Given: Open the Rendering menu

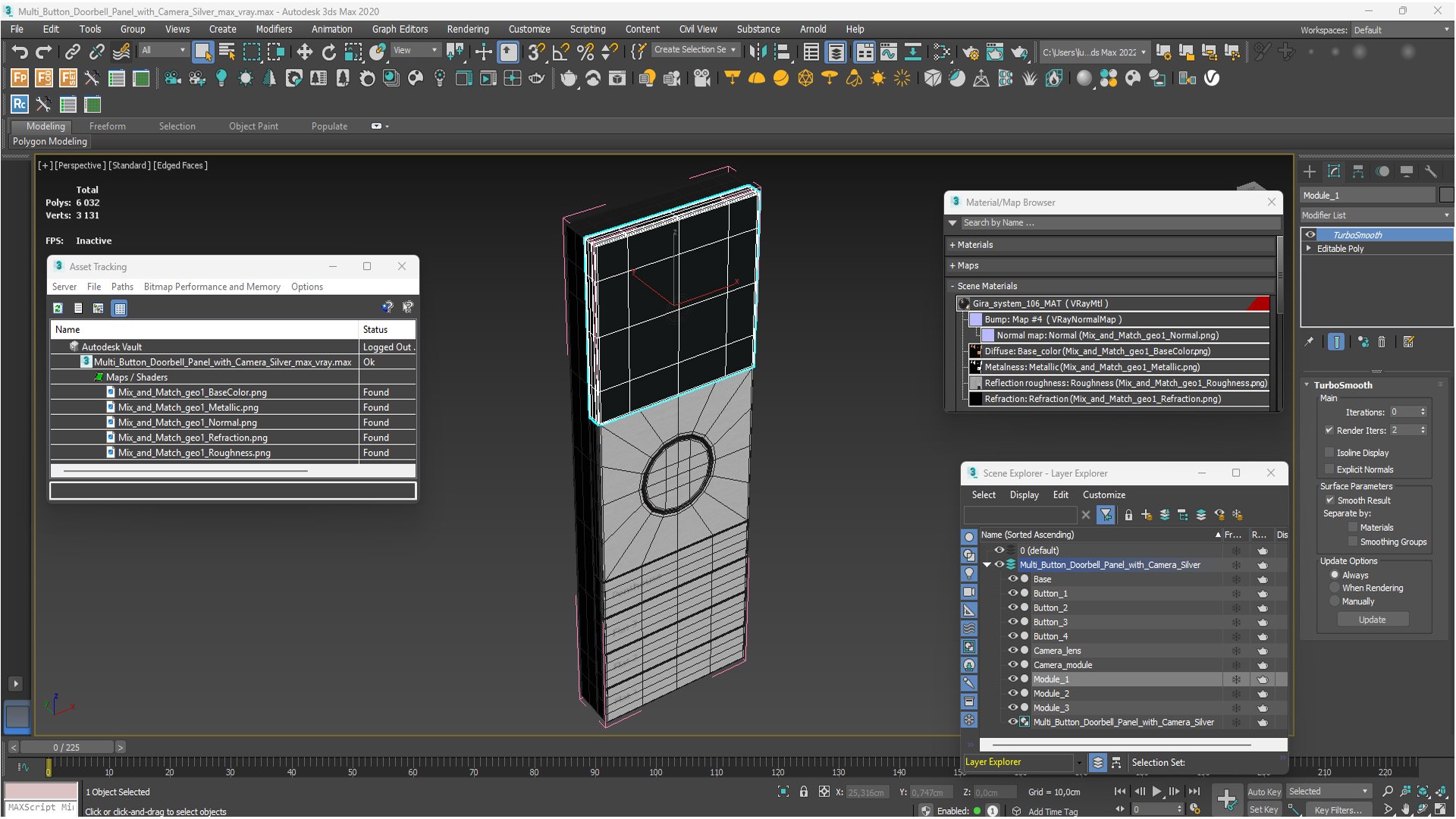Looking at the screenshot, I should click(x=467, y=29).
